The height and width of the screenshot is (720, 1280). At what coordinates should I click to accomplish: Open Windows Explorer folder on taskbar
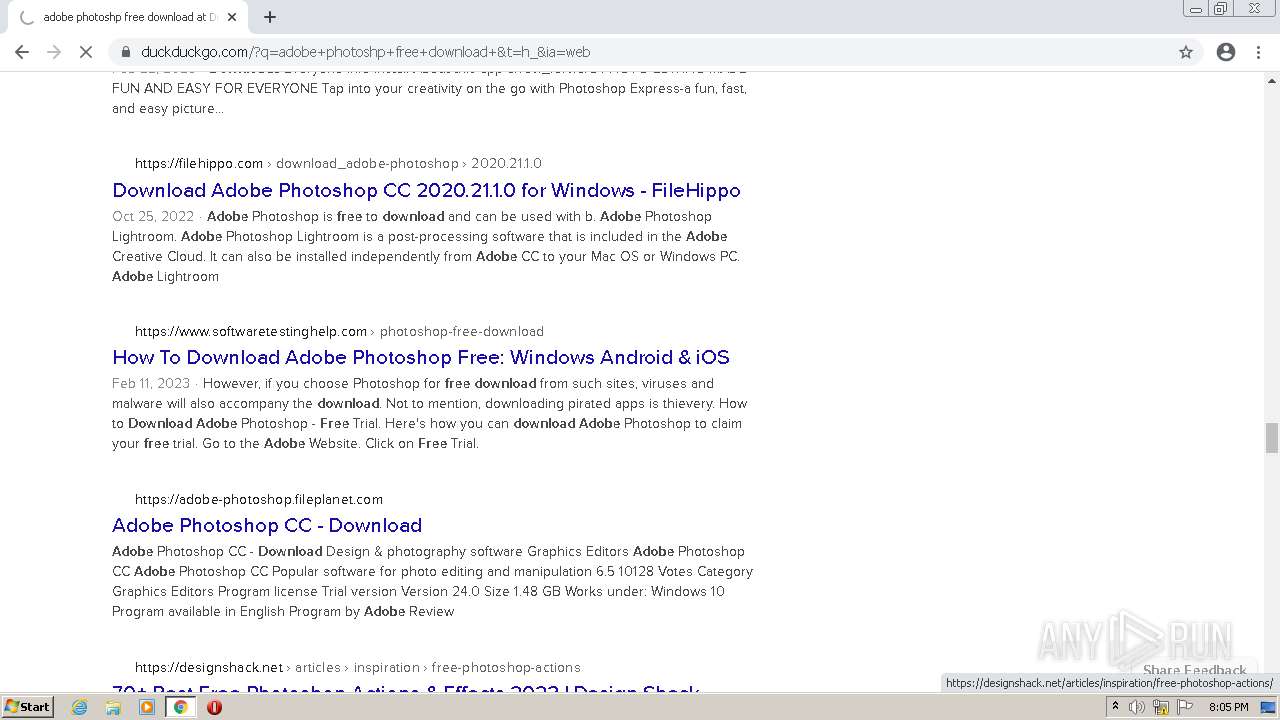pyautogui.click(x=113, y=707)
